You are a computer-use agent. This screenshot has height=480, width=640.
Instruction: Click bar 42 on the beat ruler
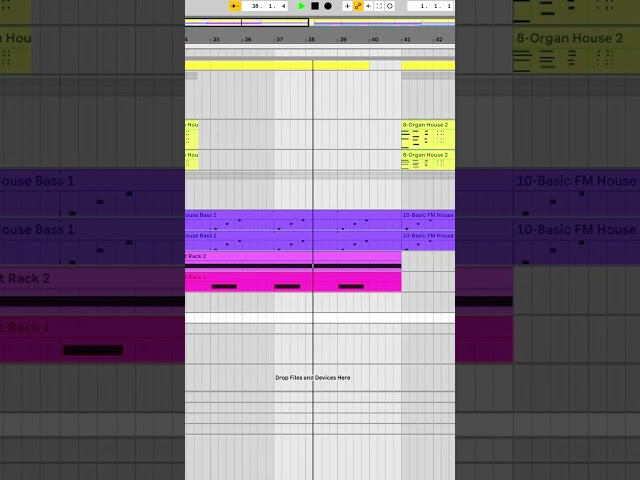point(438,40)
